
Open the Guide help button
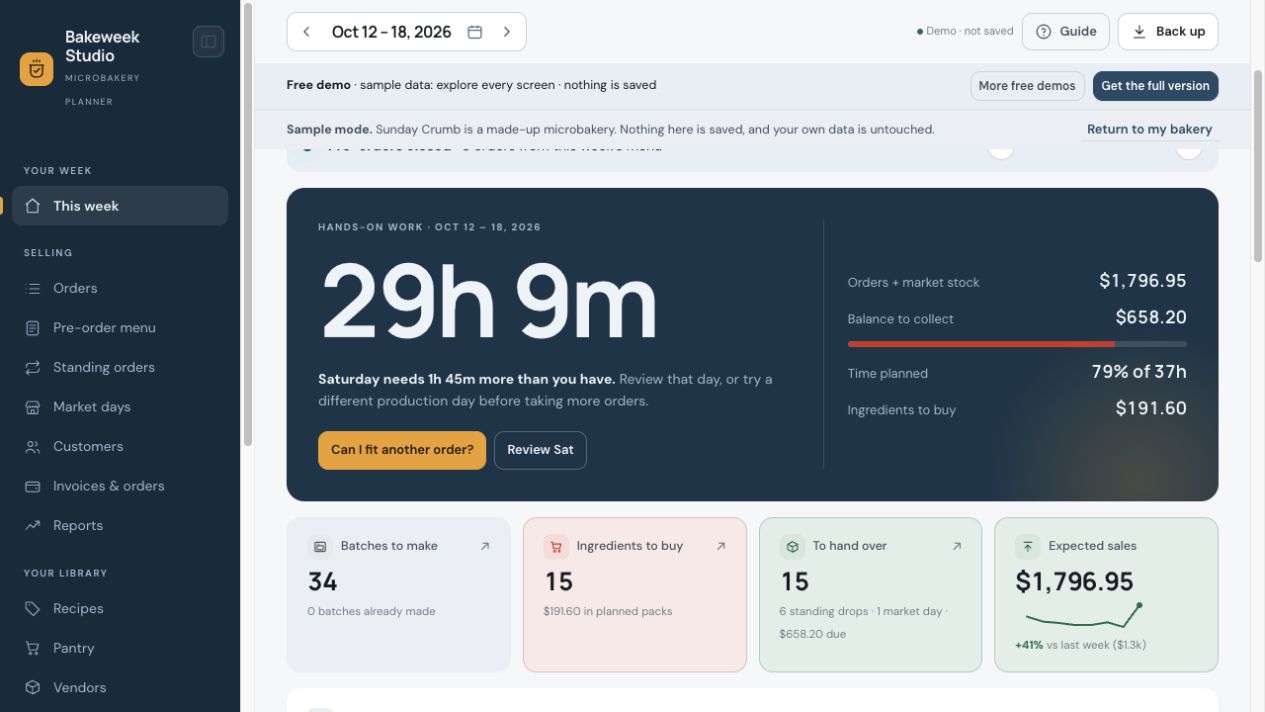1066,32
